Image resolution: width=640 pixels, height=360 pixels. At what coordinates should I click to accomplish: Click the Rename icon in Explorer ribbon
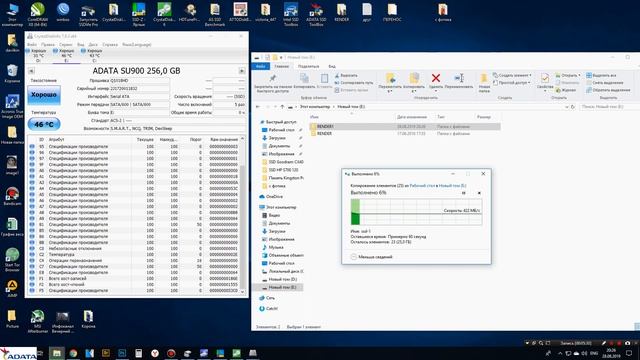pyautogui.click(x=459, y=78)
